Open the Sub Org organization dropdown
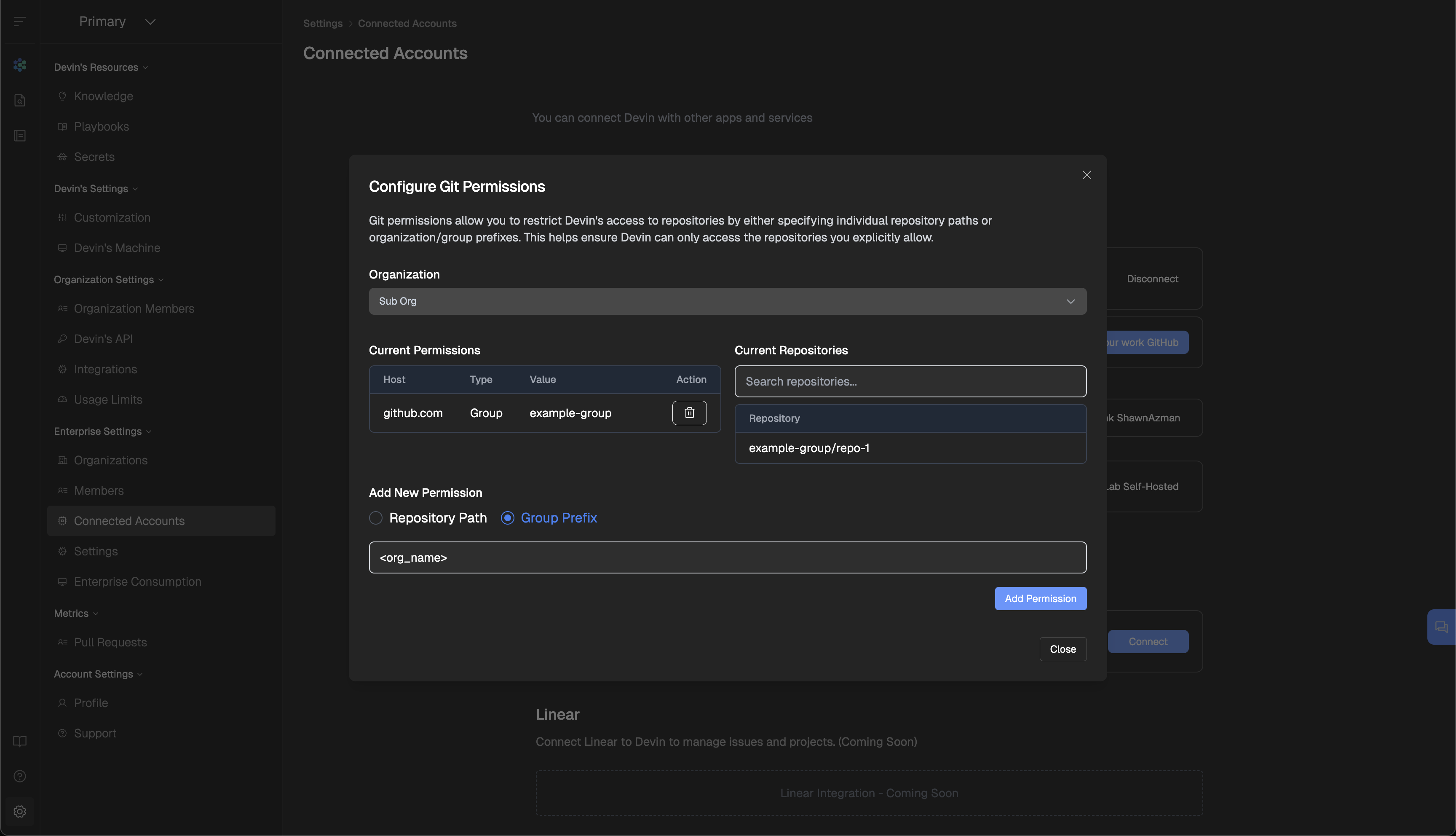The width and height of the screenshot is (1456, 836). (x=727, y=301)
